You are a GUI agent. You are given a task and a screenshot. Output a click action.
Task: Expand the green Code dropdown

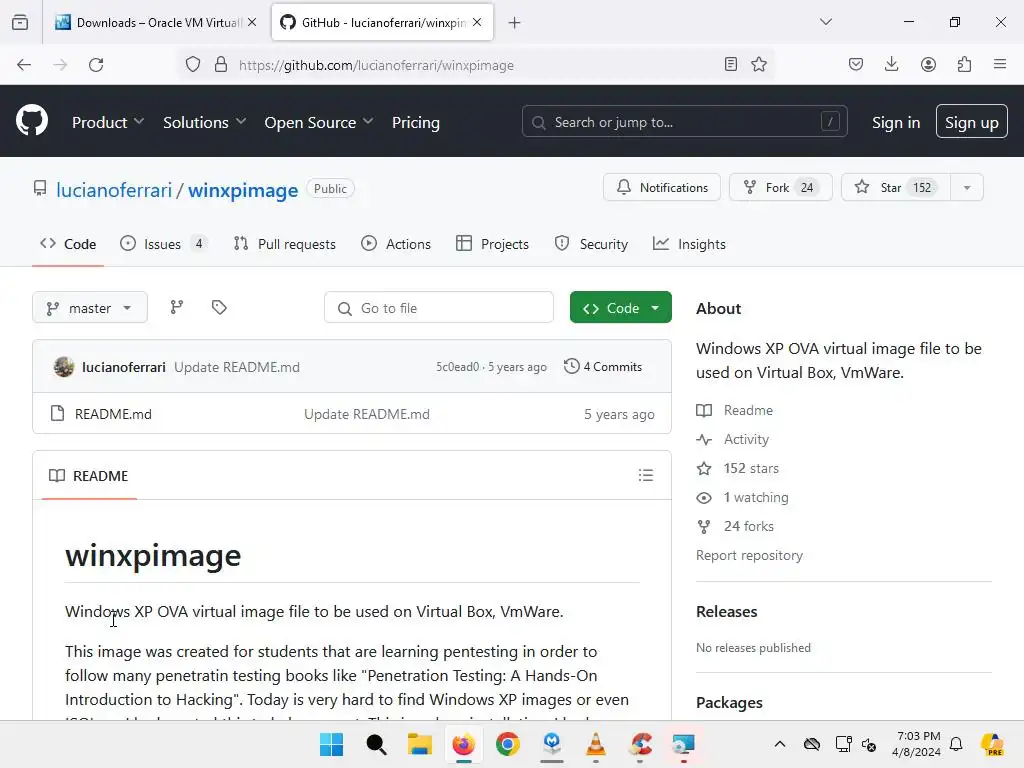tap(621, 308)
